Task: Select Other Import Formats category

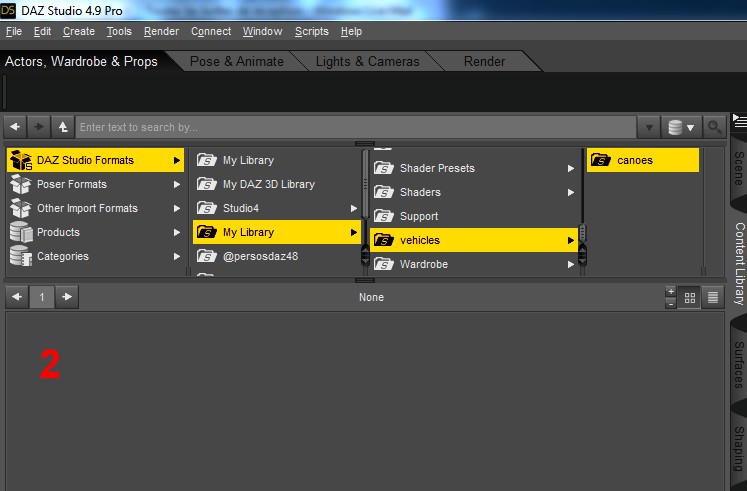Action: tap(95, 208)
